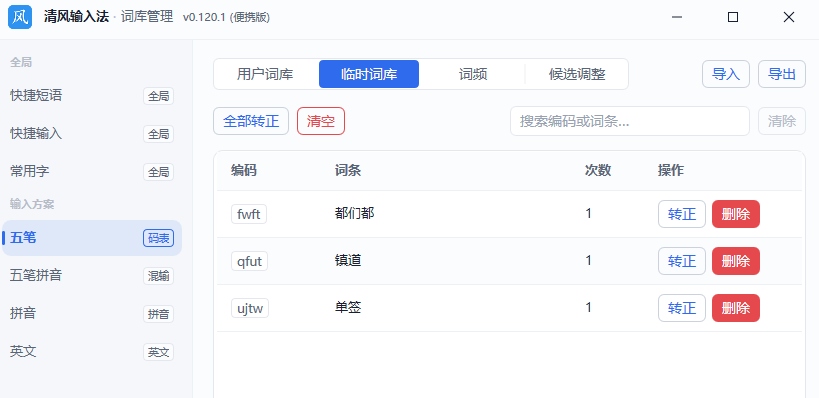The image size is (819, 398).
Task: Open the 词频 tab
Action: (x=473, y=74)
